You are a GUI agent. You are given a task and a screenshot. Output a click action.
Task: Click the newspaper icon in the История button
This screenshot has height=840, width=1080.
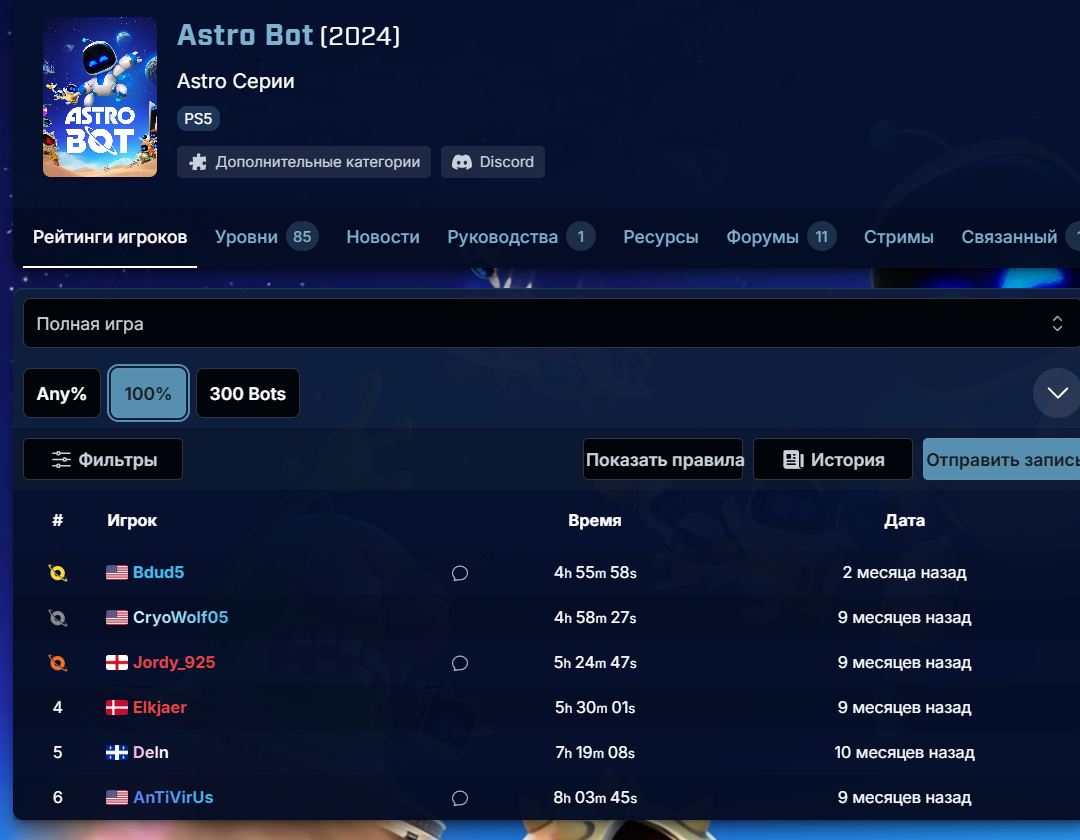pyautogui.click(x=793, y=459)
